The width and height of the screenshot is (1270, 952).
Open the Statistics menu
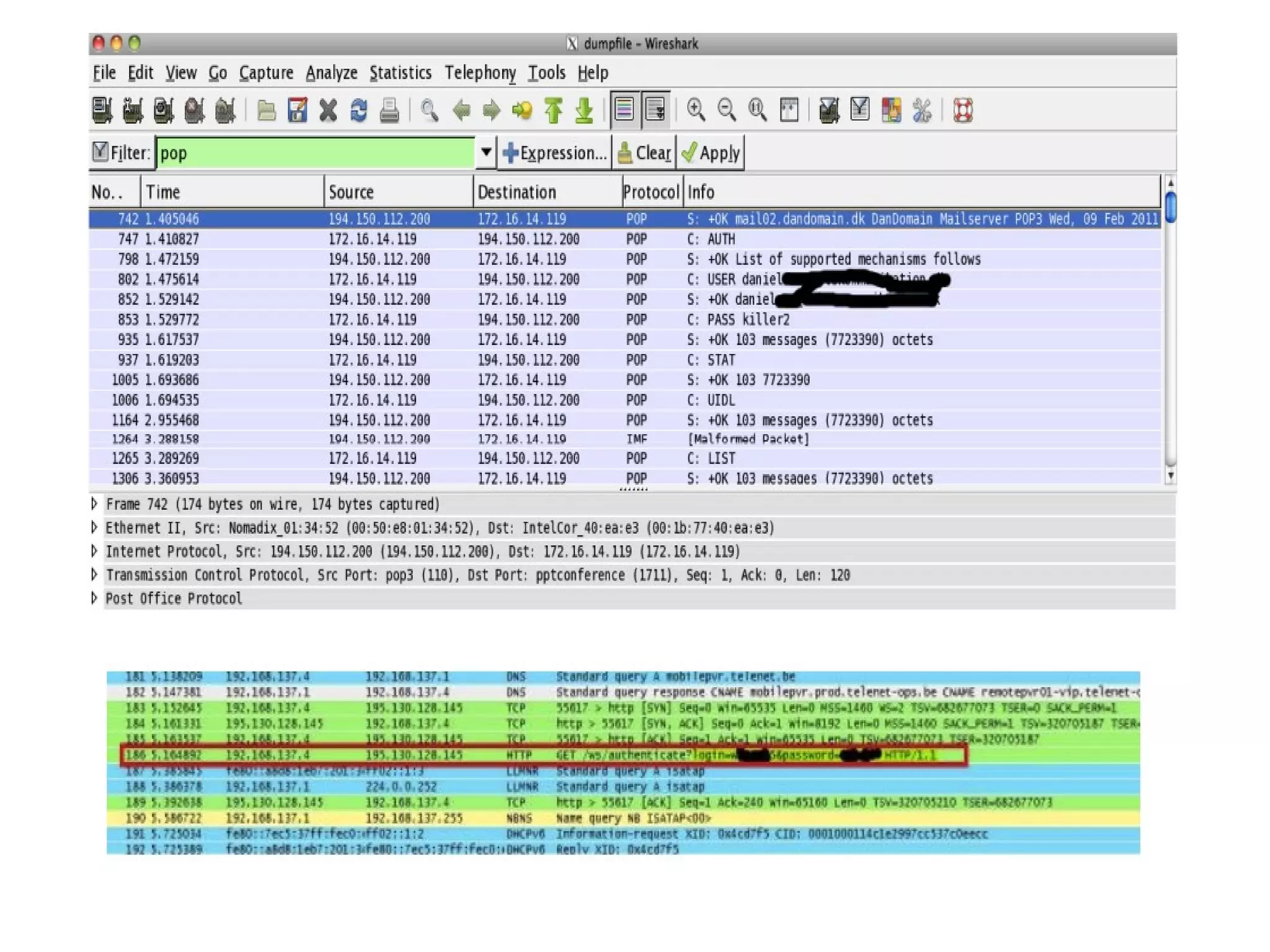pos(400,73)
